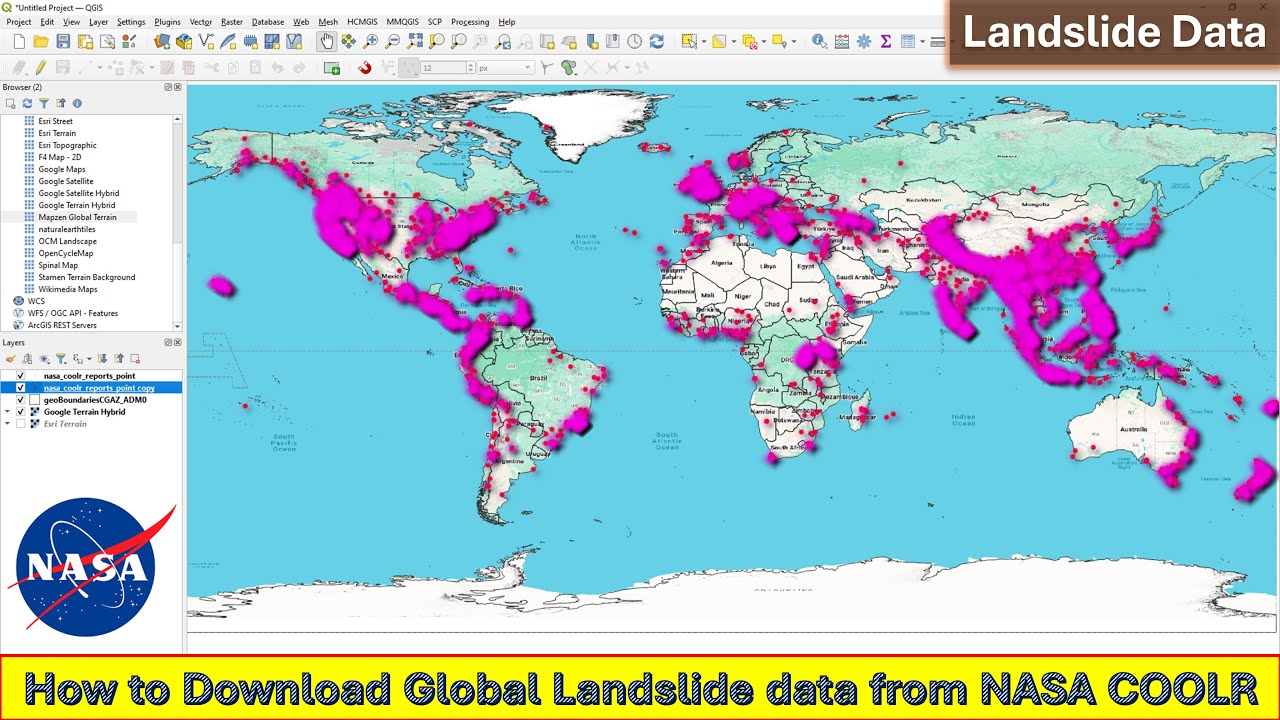
Task: Select the Identify Features tool
Action: 819,41
